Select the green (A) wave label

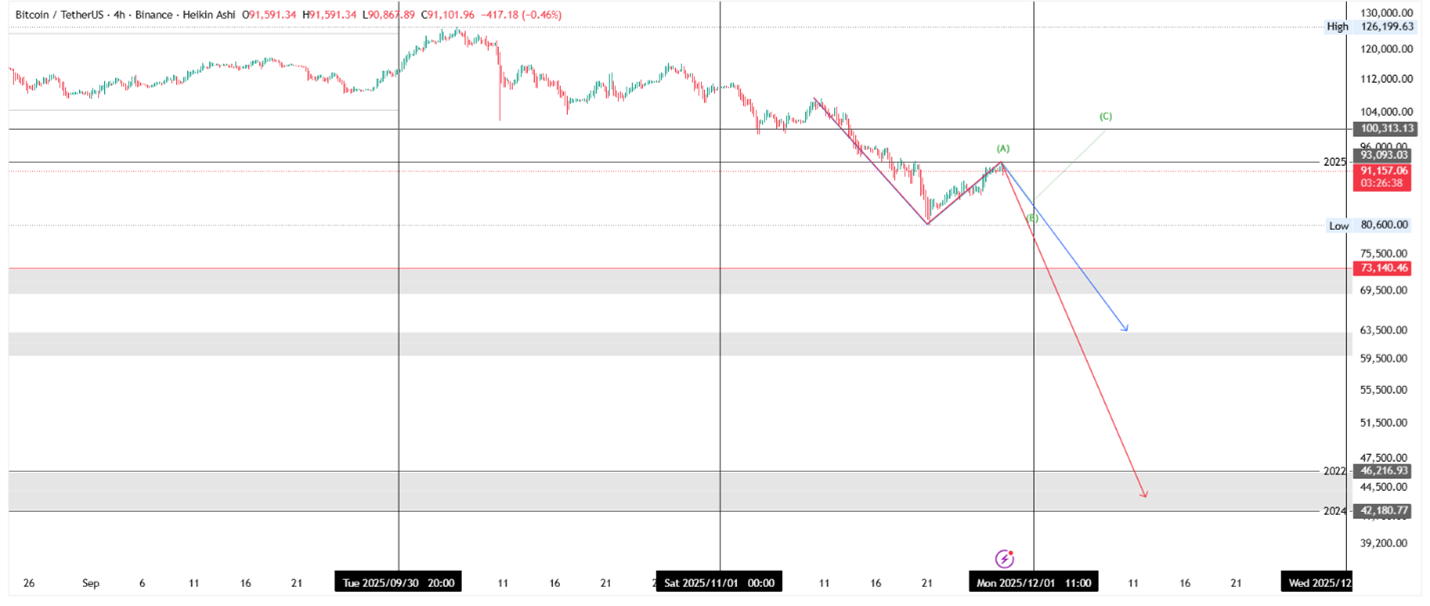point(1003,148)
